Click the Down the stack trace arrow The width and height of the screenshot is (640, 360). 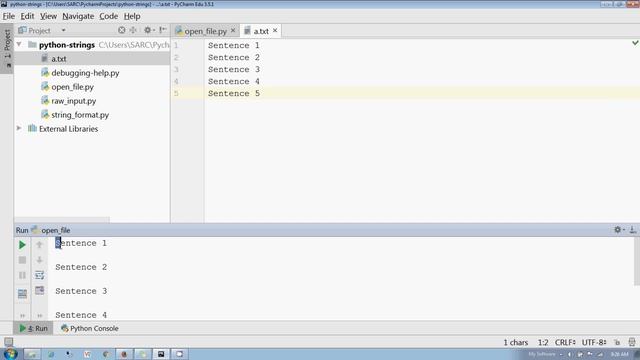[40, 260]
